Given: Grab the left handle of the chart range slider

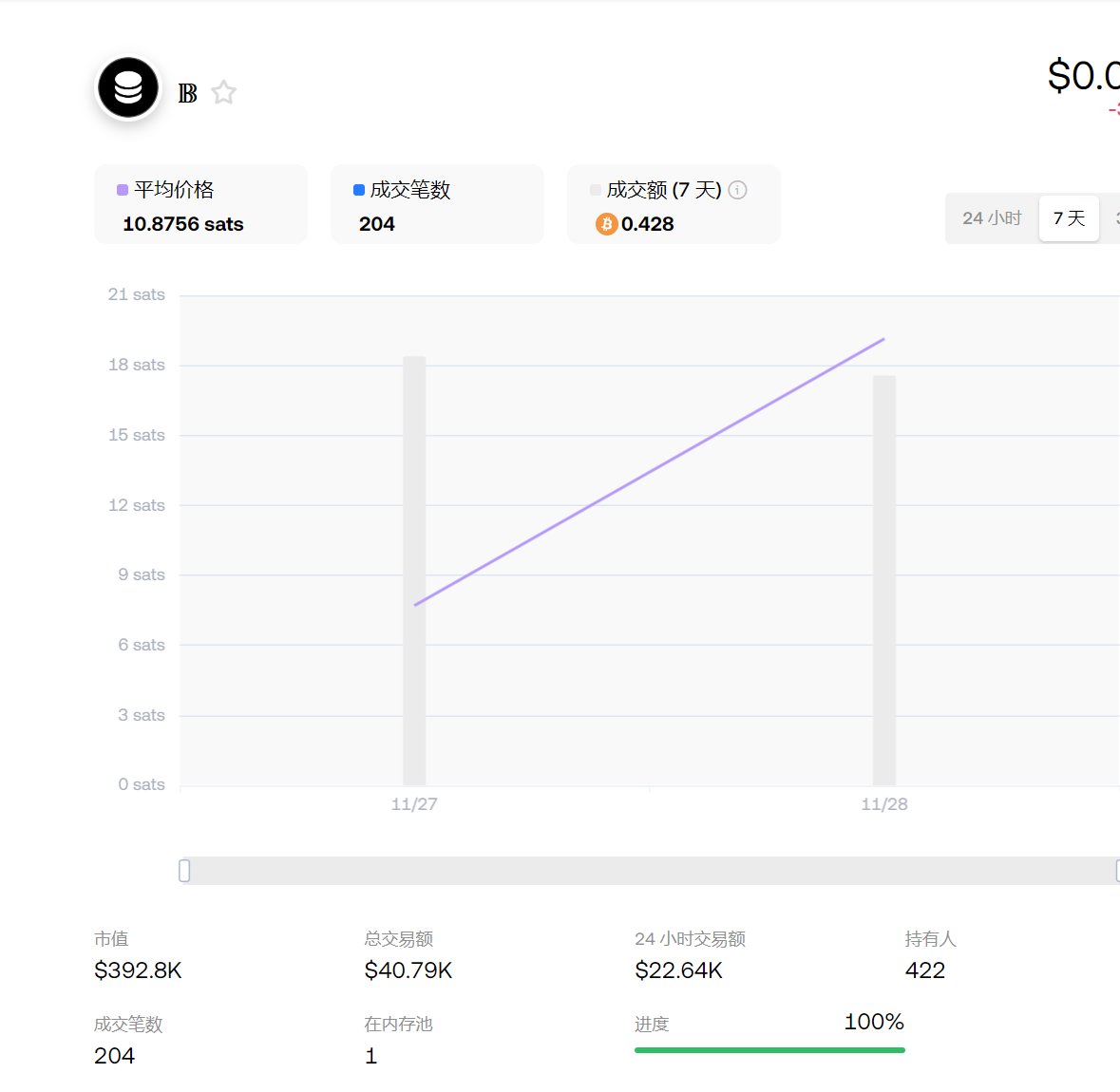Looking at the screenshot, I should point(184,871).
